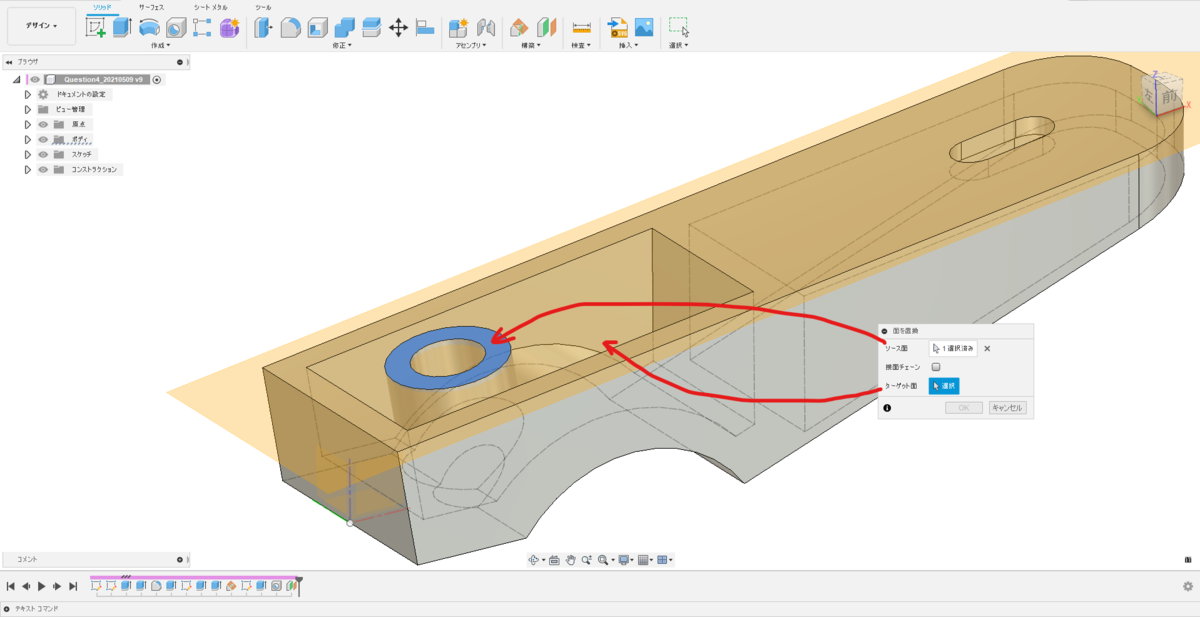The image size is (1200, 617).
Task: Click the Joint icon
Action: (x=486, y=28)
